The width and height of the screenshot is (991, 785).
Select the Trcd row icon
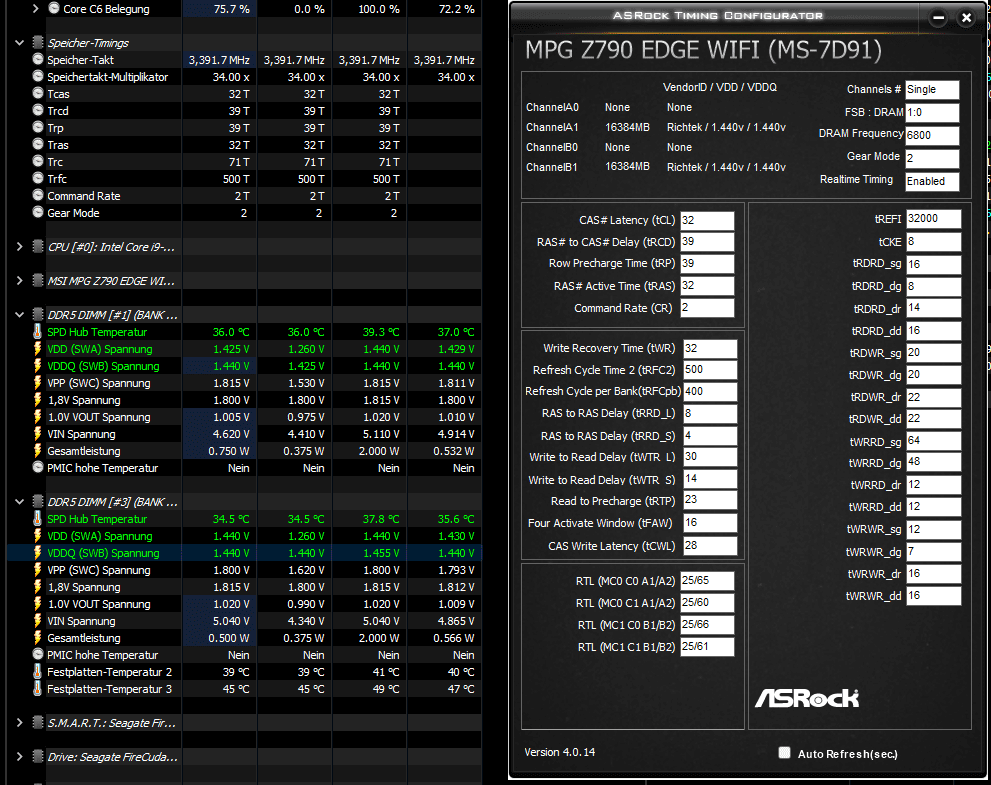pyautogui.click(x=38, y=111)
